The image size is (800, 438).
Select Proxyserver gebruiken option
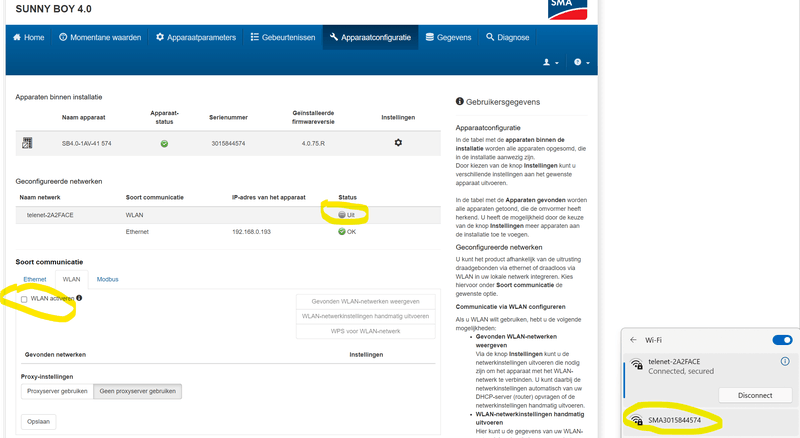point(57,392)
